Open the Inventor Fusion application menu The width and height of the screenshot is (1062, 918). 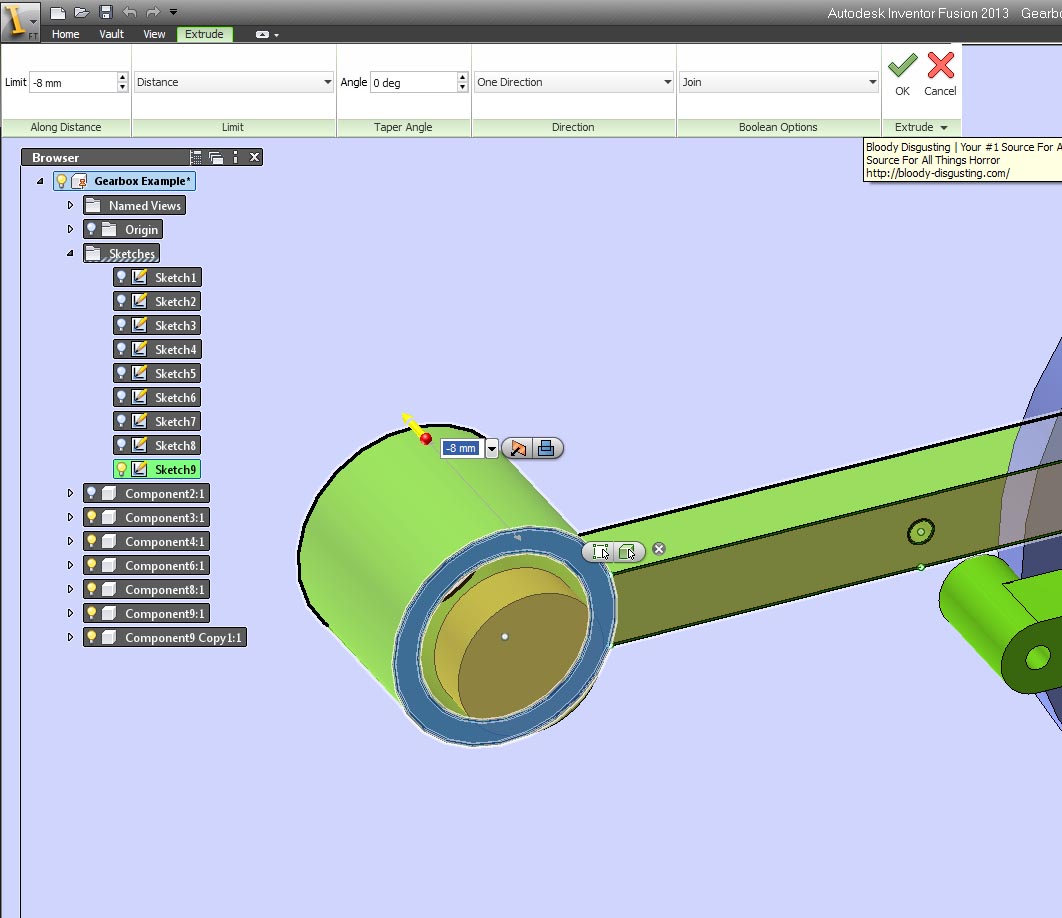[x=19, y=20]
